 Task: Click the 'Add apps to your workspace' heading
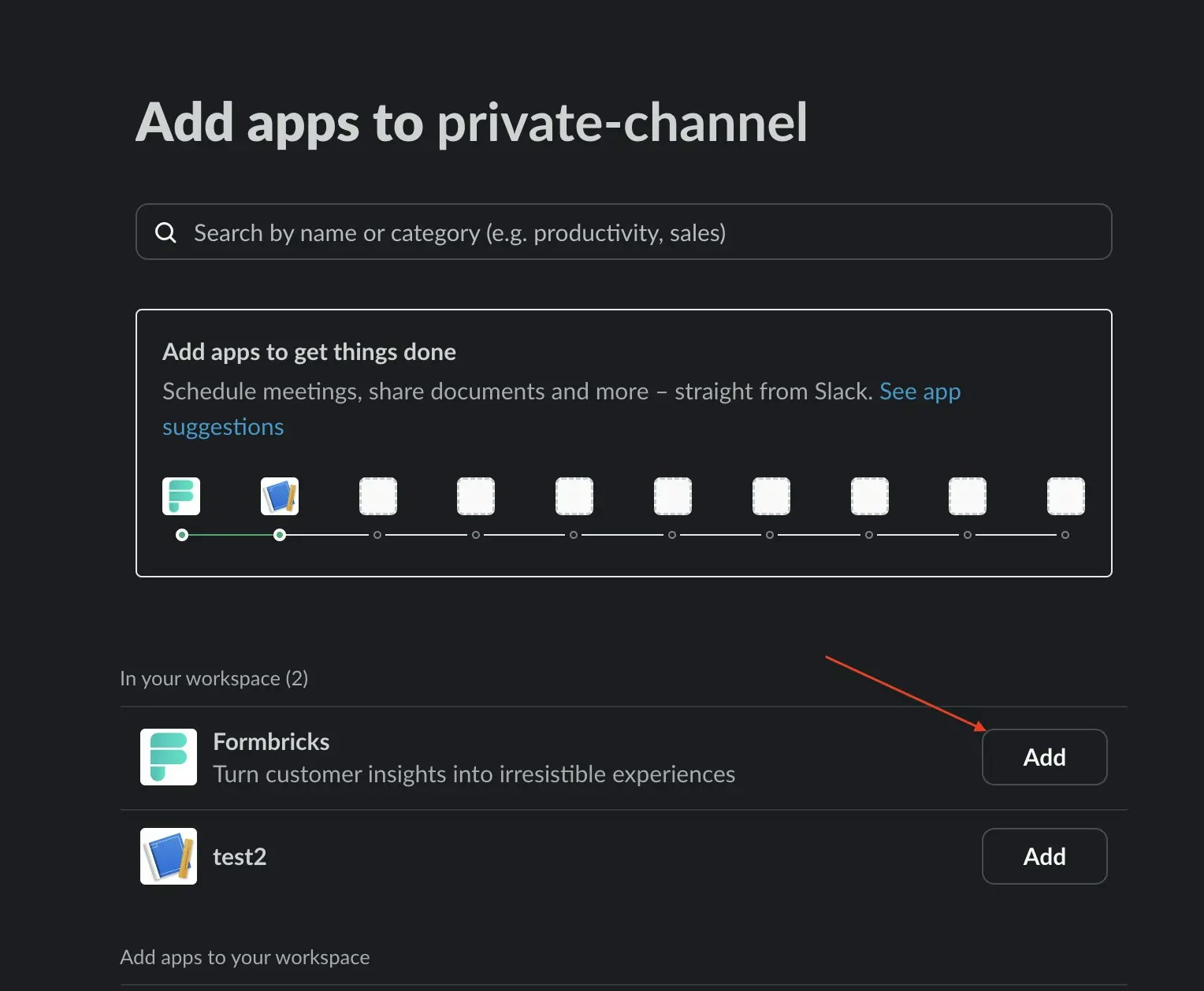pos(244,957)
